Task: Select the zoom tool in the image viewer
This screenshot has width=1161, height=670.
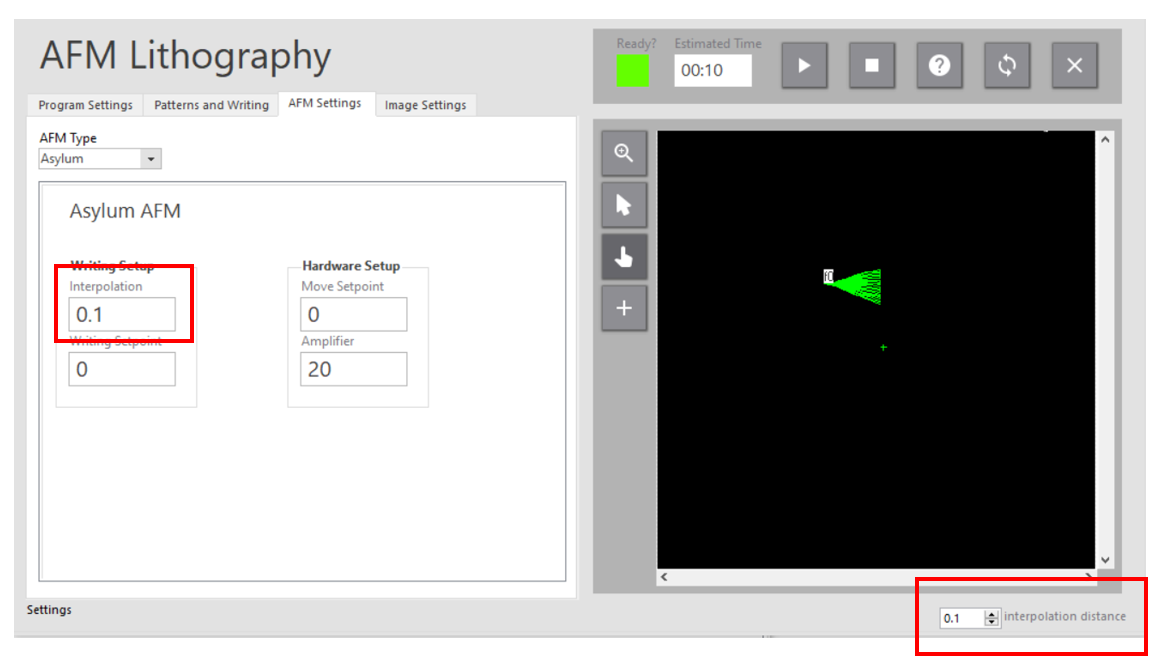Action: (x=623, y=152)
